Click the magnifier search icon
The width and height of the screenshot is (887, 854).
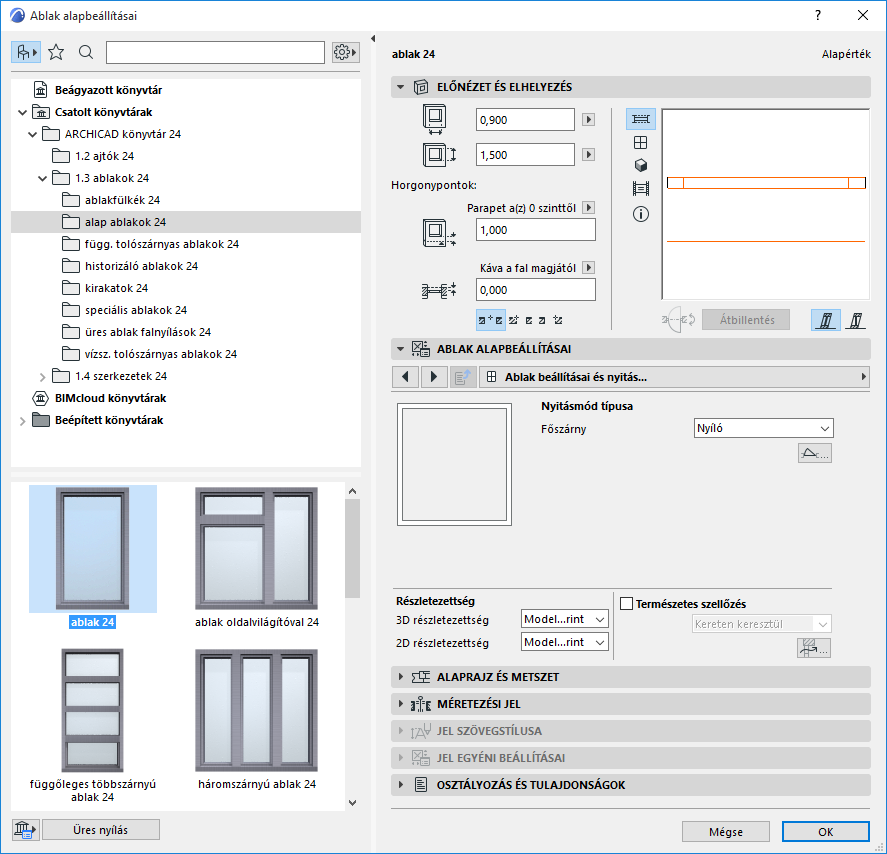85,52
